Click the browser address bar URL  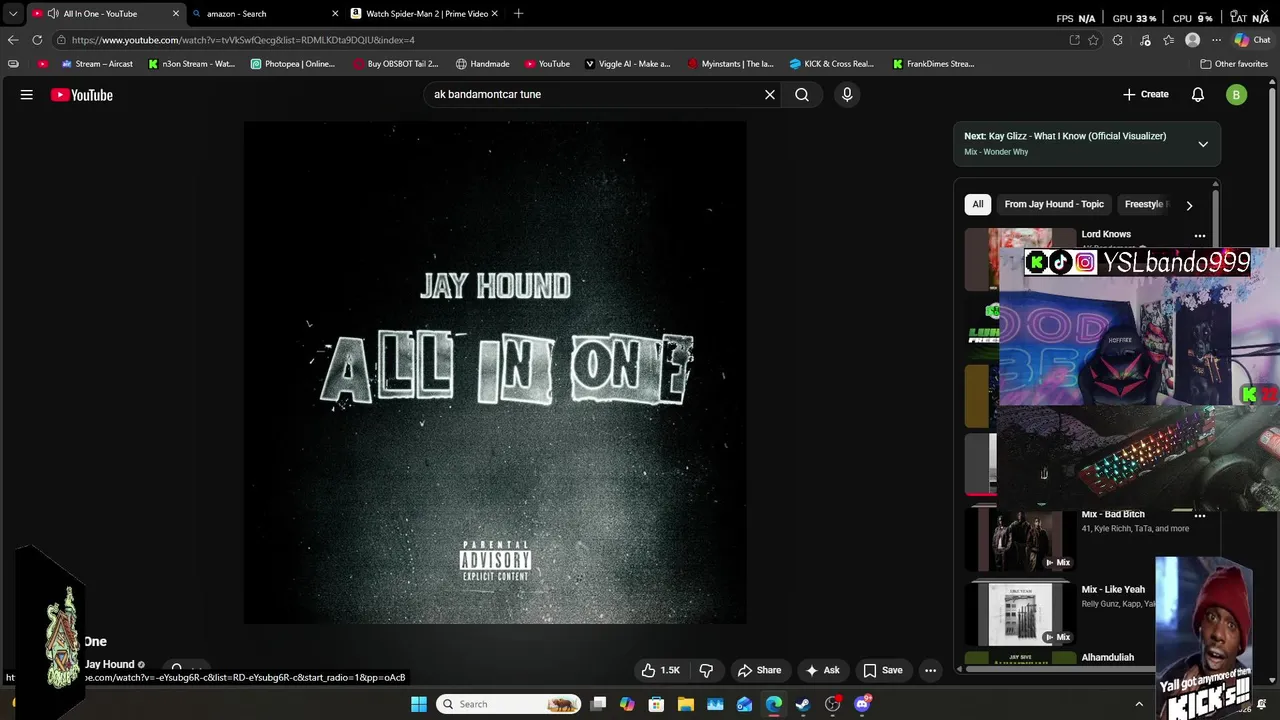(243, 40)
